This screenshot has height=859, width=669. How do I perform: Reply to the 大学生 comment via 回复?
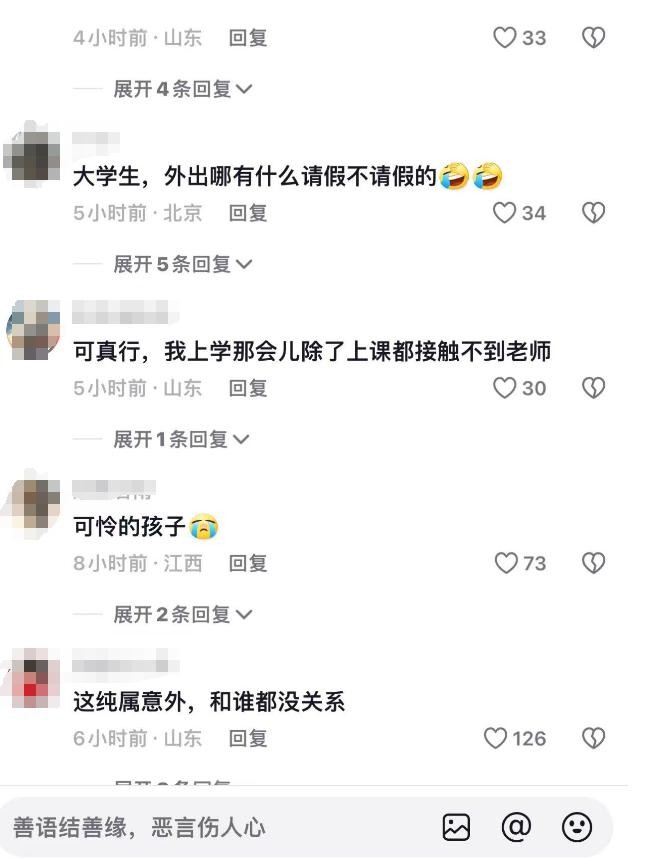(x=248, y=213)
